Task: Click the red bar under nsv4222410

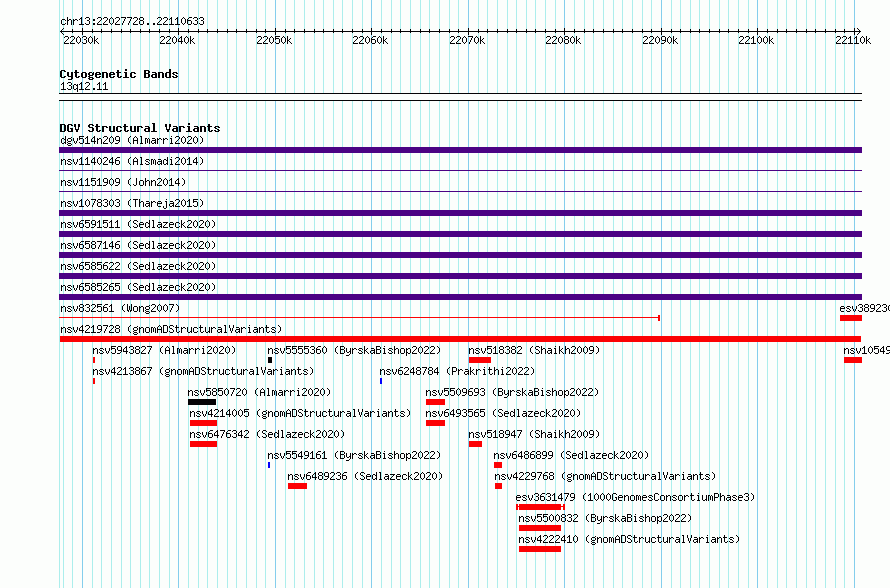Action: pyautogui.click(x=540, y=549)
